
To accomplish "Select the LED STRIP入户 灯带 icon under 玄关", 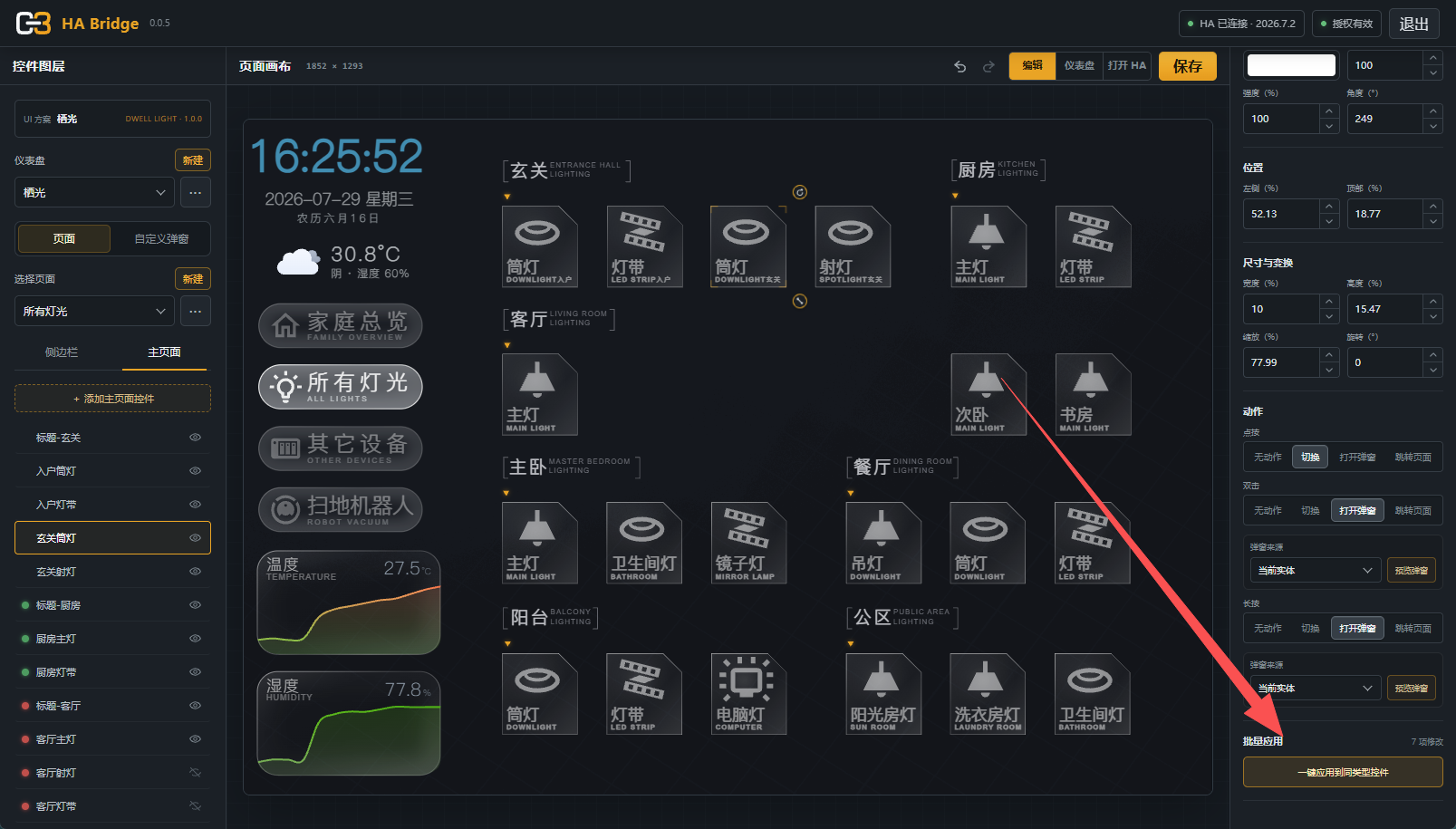I will click(644, 246).
